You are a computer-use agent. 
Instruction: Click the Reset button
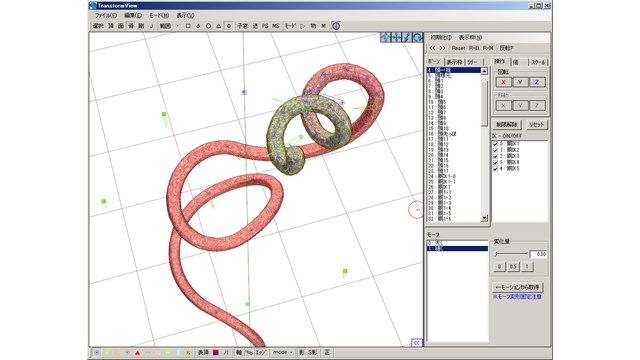(458, 48)
